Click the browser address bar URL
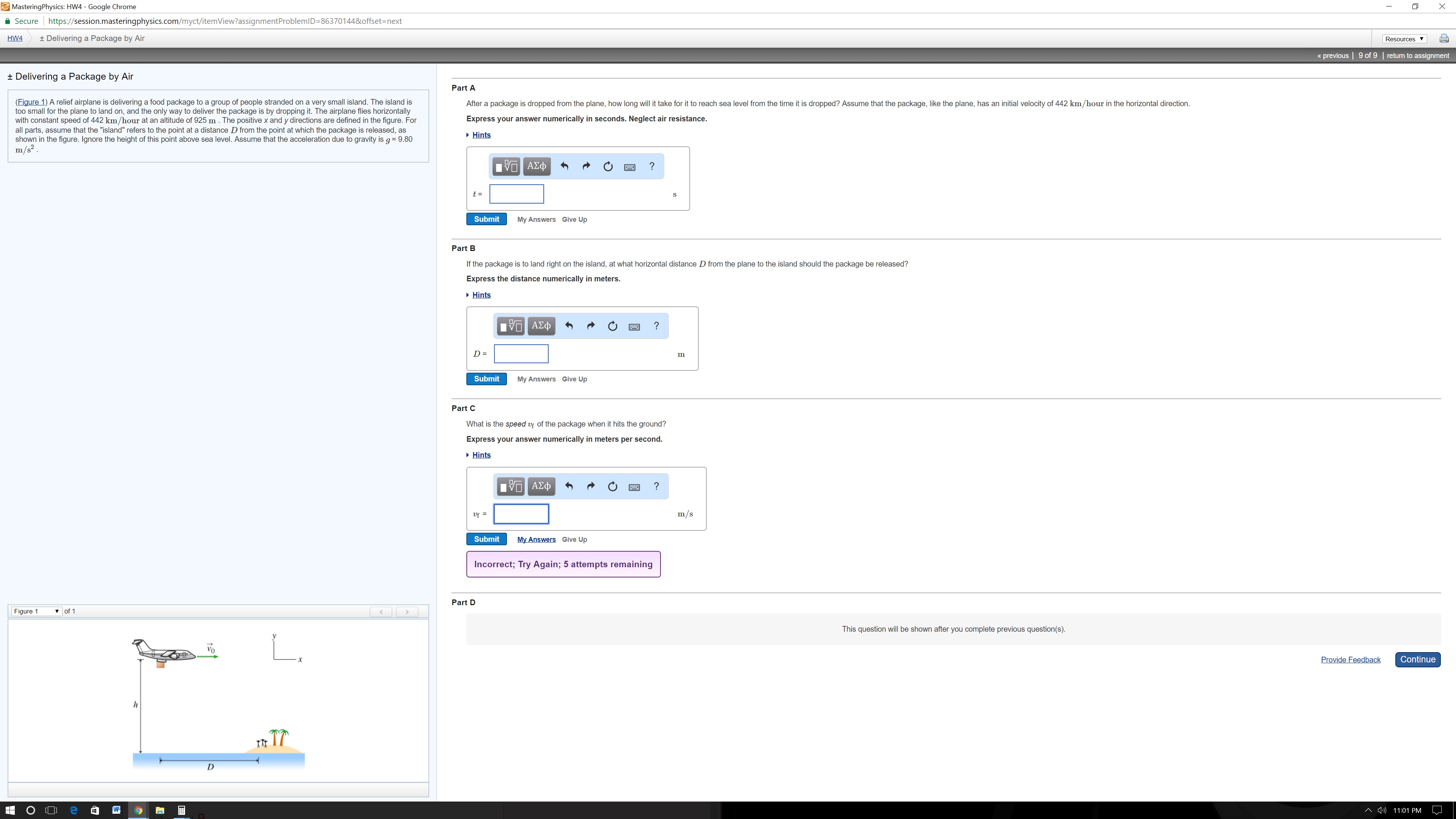The height and width of the screenshot is (819, 1456). (225, 21)
